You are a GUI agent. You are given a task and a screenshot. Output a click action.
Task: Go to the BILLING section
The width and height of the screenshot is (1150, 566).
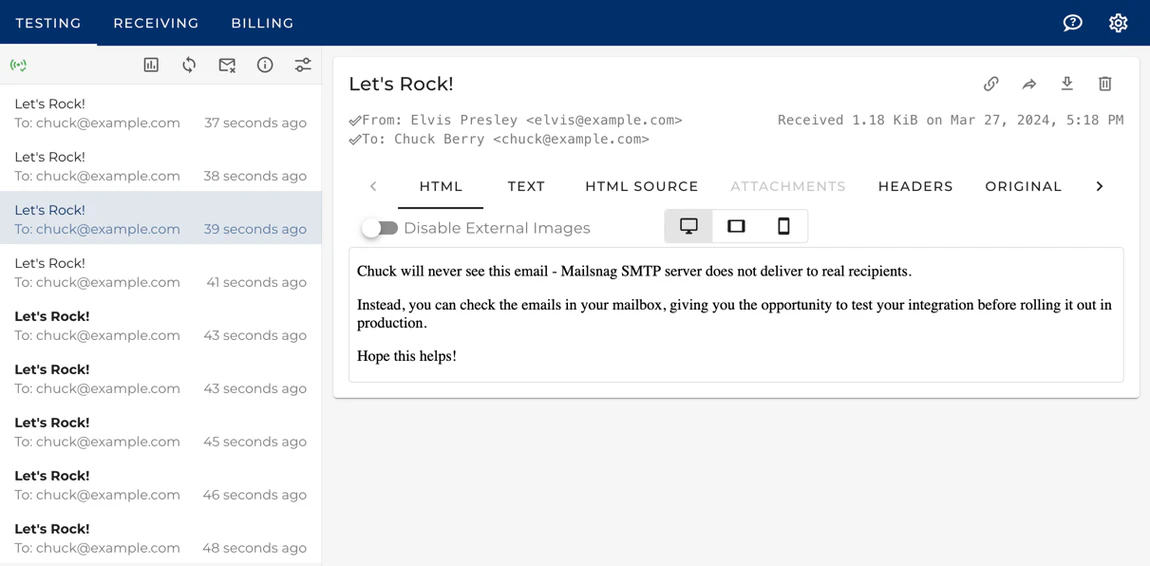pos(262,23)
